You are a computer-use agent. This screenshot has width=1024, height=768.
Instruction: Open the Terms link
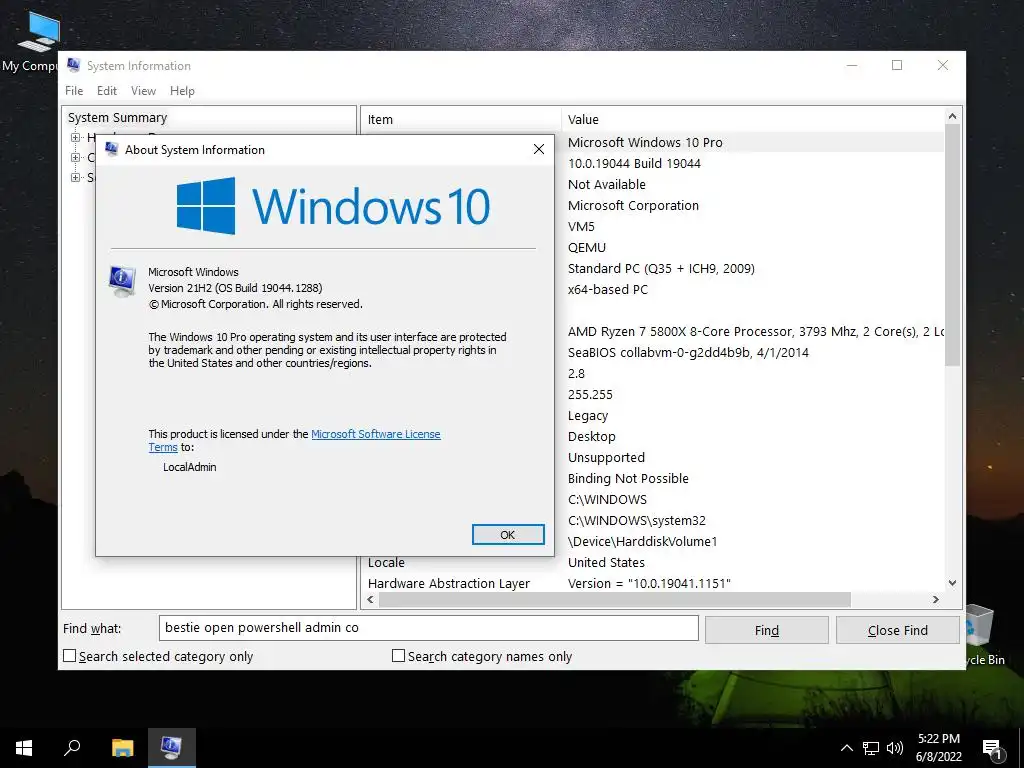coord(163,447)
